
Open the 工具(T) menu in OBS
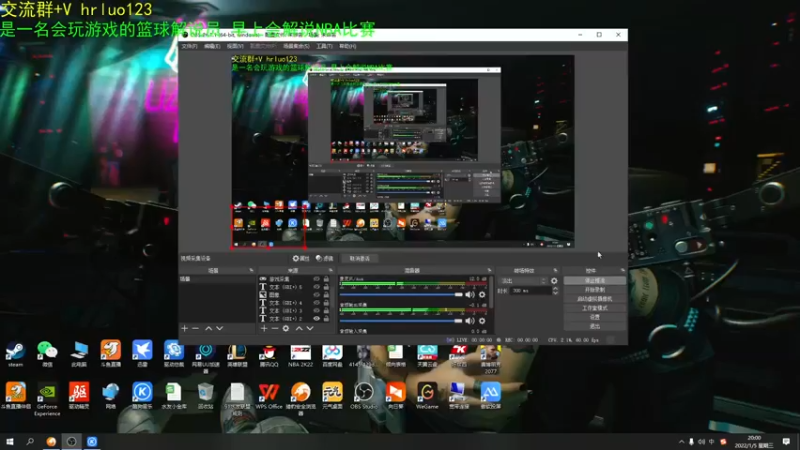point(324,46)
